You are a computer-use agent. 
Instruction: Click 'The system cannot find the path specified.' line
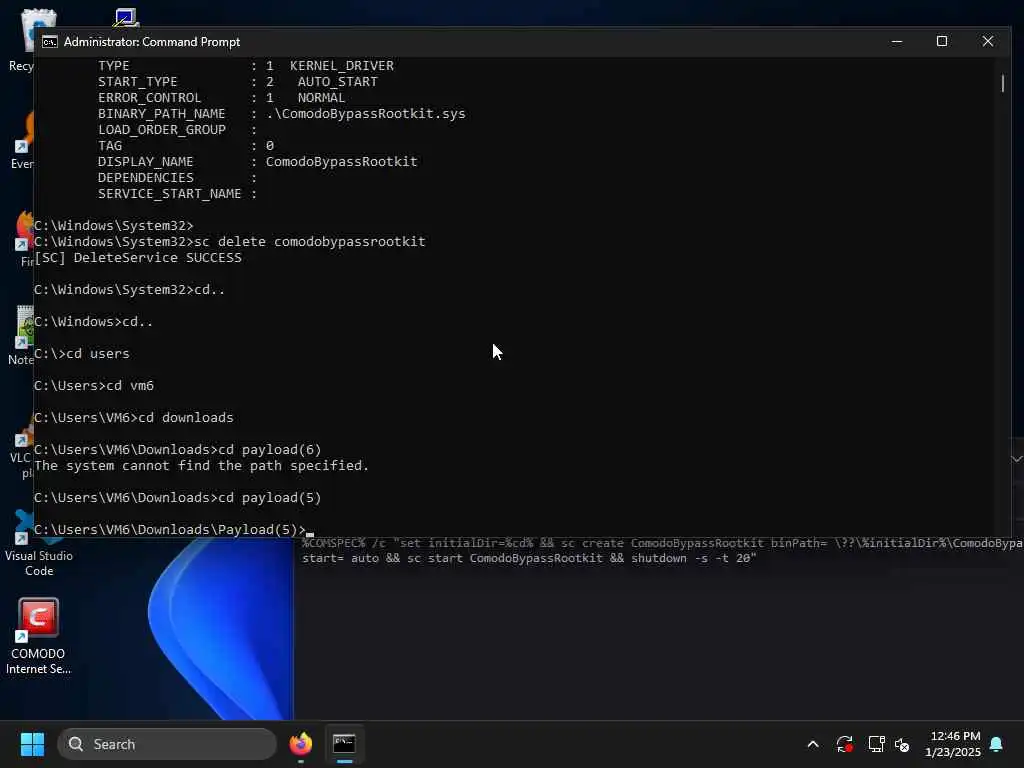(201, 466)
